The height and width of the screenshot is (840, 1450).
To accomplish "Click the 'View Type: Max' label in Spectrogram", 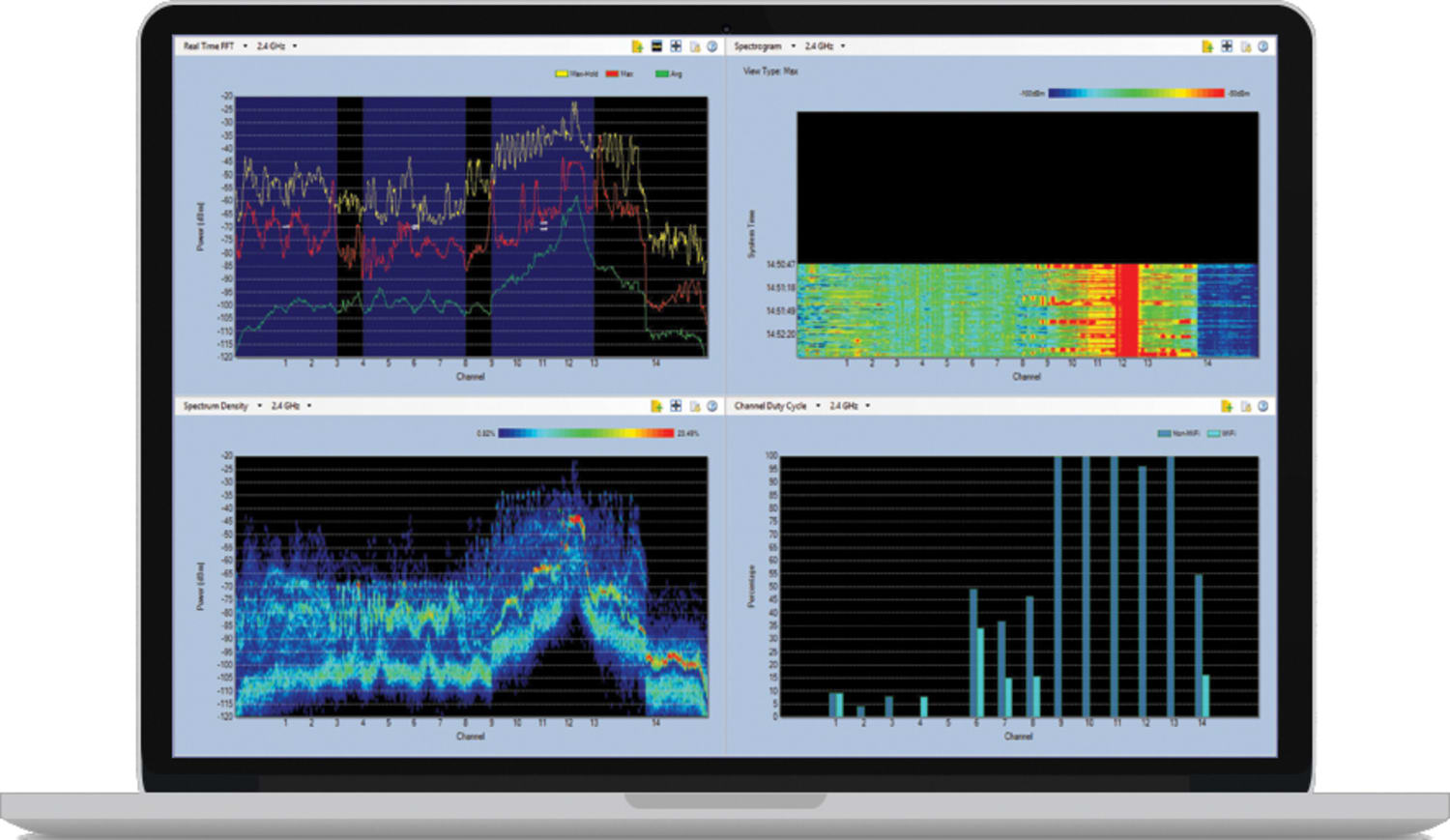I will 770,72.
